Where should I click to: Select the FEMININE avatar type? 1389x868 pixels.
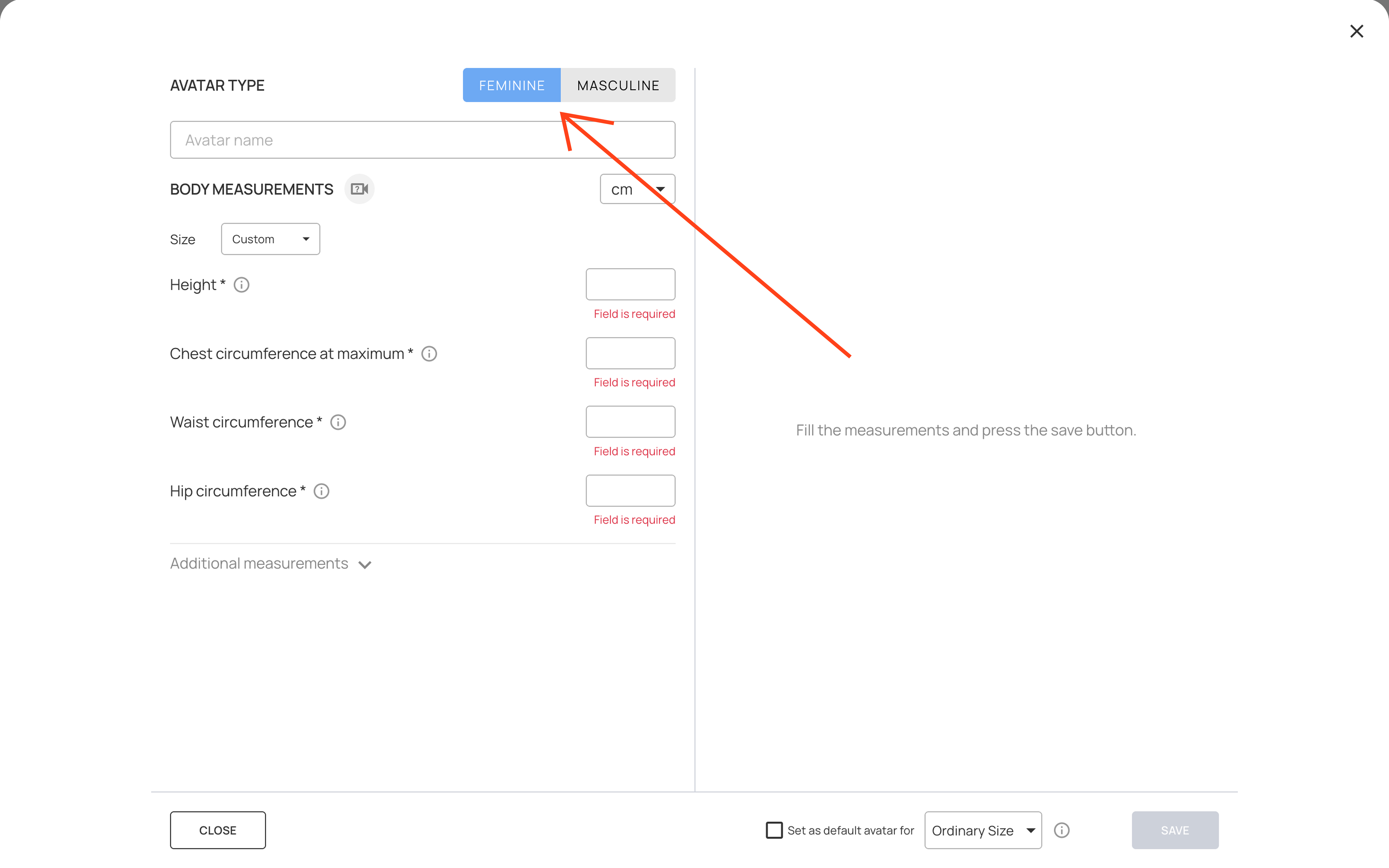[x=512, y=85]
